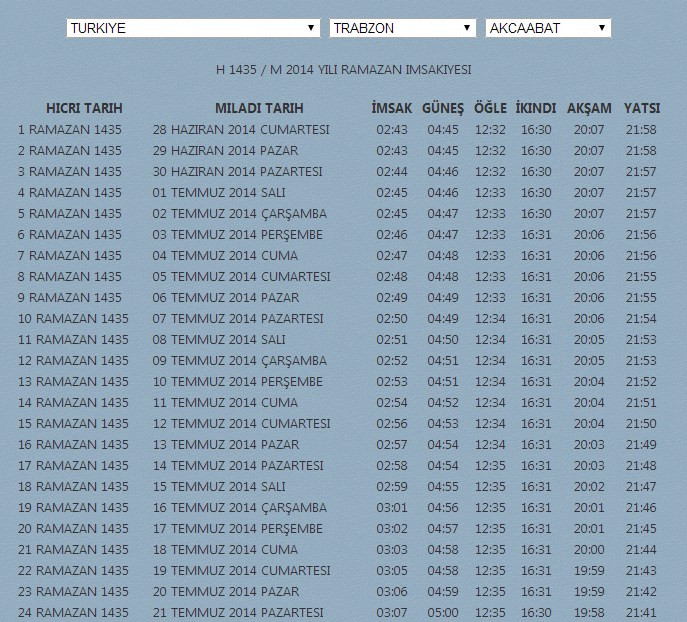Click the HICRI TARIH column header
This screenshot has width=687, height=622.
pos(82,108)
